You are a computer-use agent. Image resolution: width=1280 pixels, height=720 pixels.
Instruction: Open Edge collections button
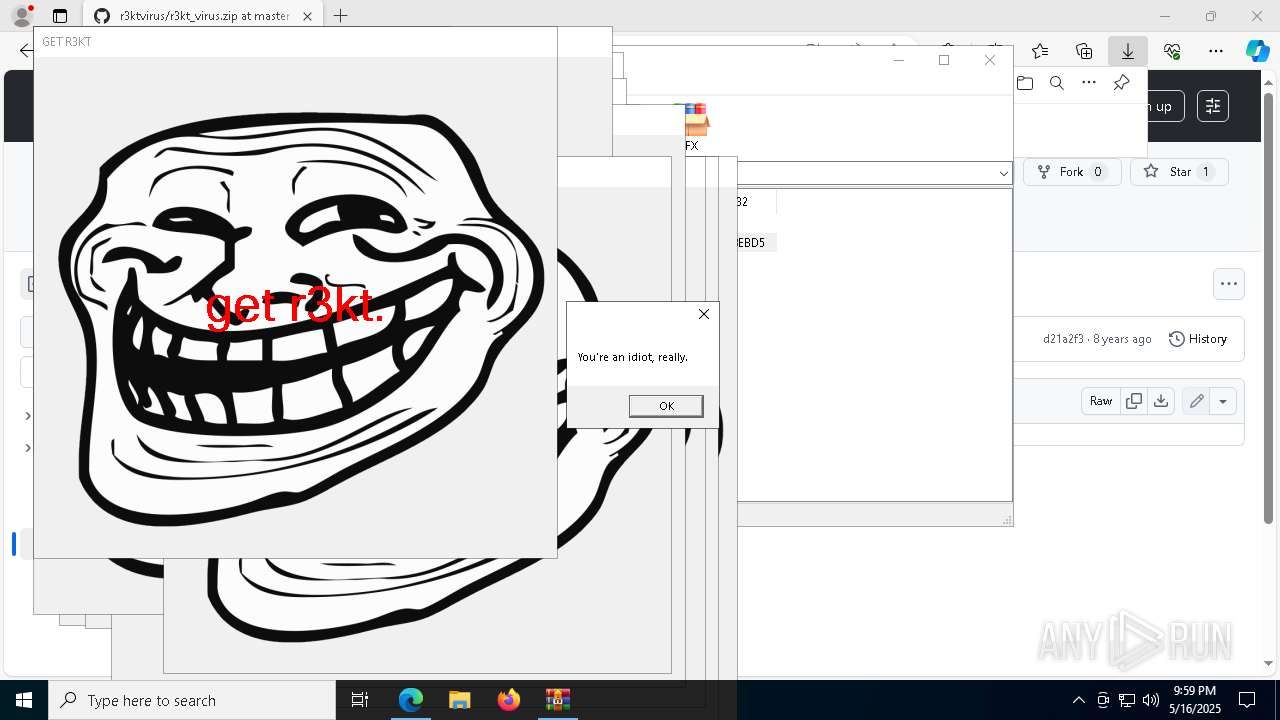click(1084, 51)
